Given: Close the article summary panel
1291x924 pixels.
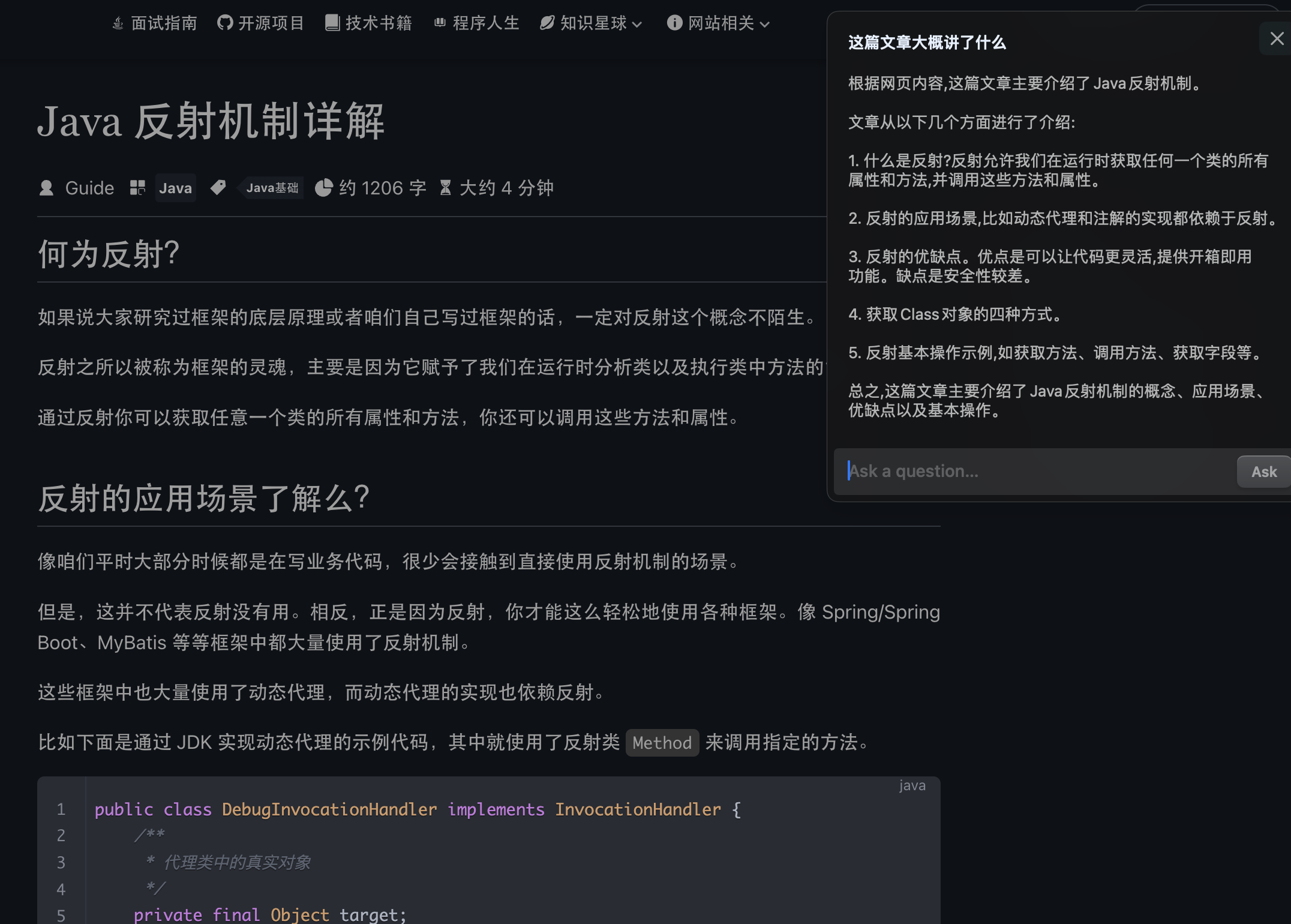Looking at the screenshot, I should [x=1277, y=39].
